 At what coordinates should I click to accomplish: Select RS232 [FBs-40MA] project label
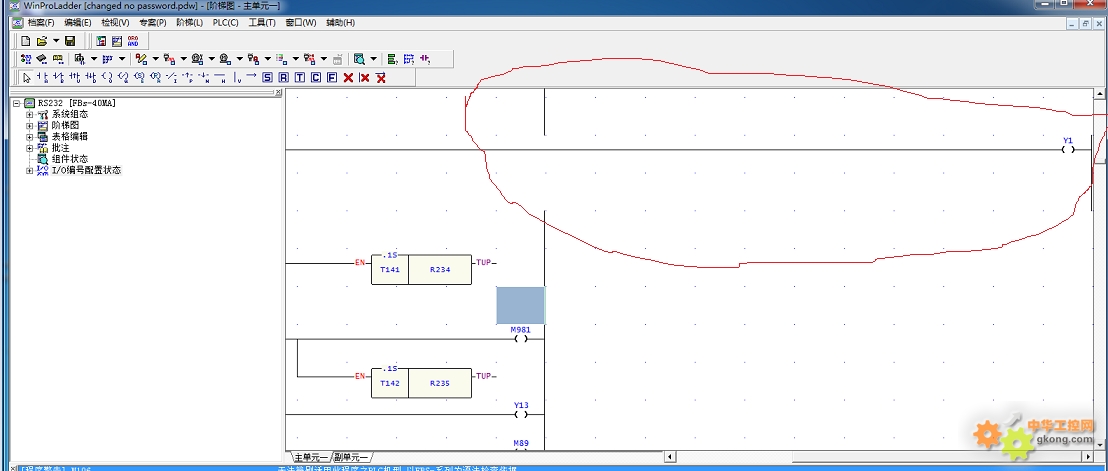pos(77,103)
